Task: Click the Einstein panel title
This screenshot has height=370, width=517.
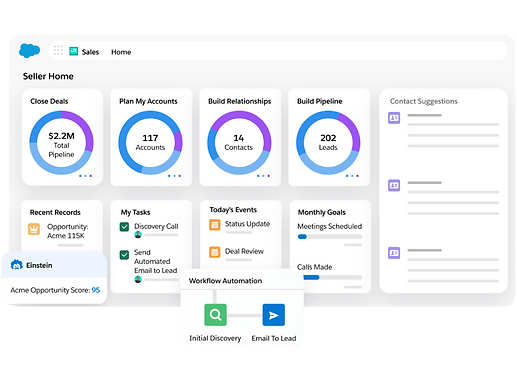Action: click(39, 265)
